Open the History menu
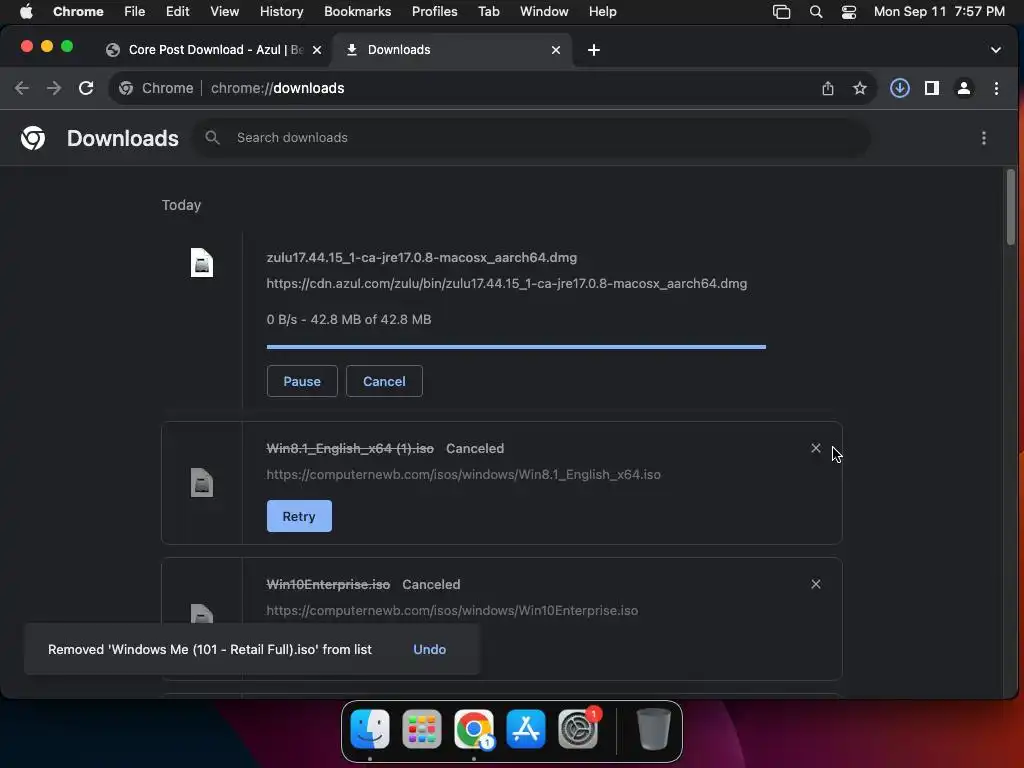Image resolution: width=1024 pixels, height=768 pixels. point(281,11)
